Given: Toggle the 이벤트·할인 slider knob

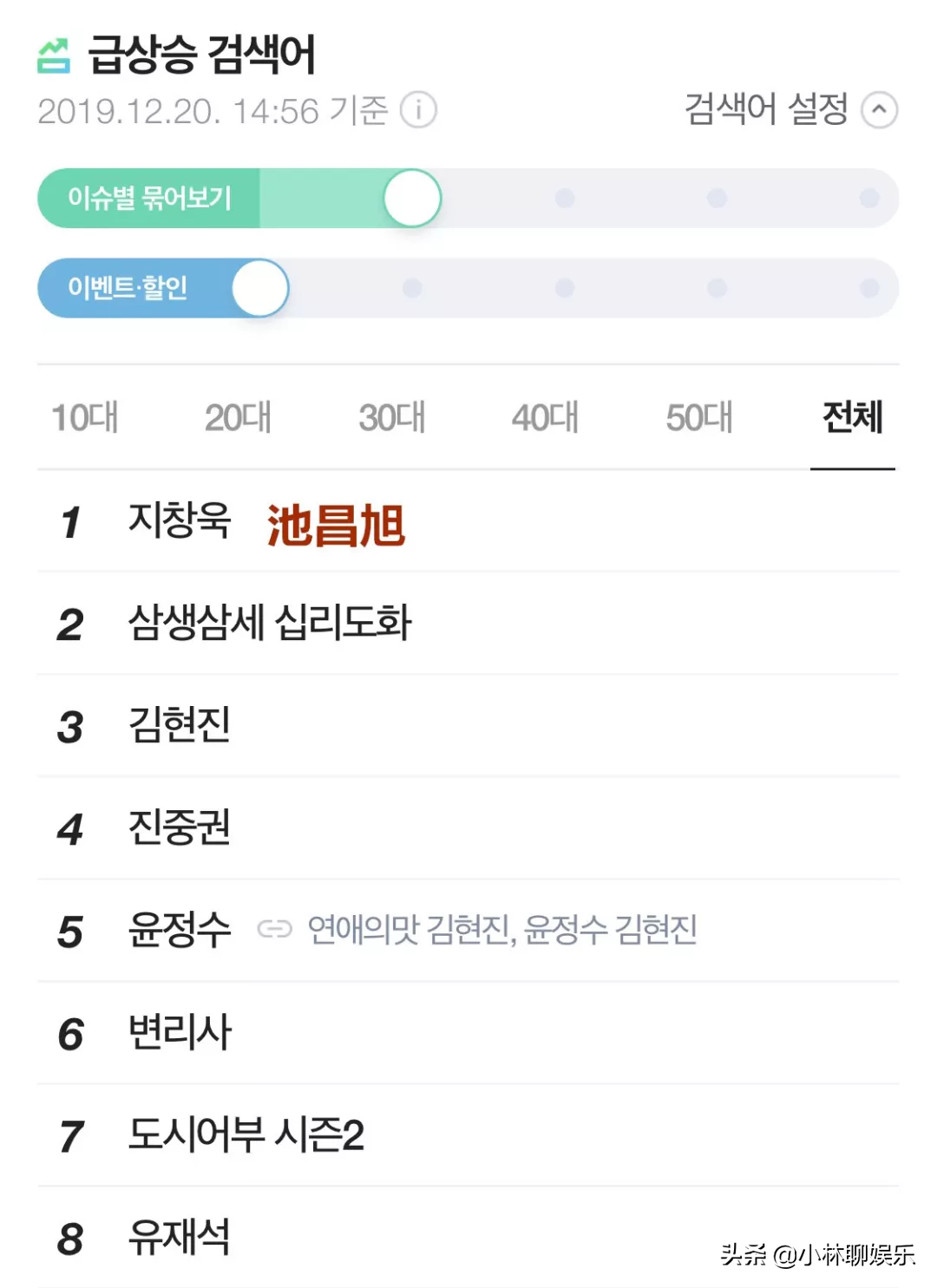Looking at the screenshot, I should (x=260, y=287).
